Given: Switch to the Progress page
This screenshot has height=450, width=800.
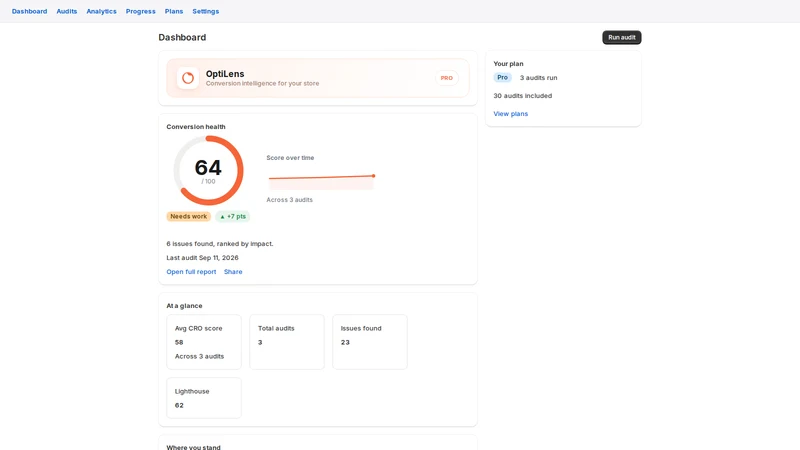Looking at the screenshot, I should pos(141,11).
